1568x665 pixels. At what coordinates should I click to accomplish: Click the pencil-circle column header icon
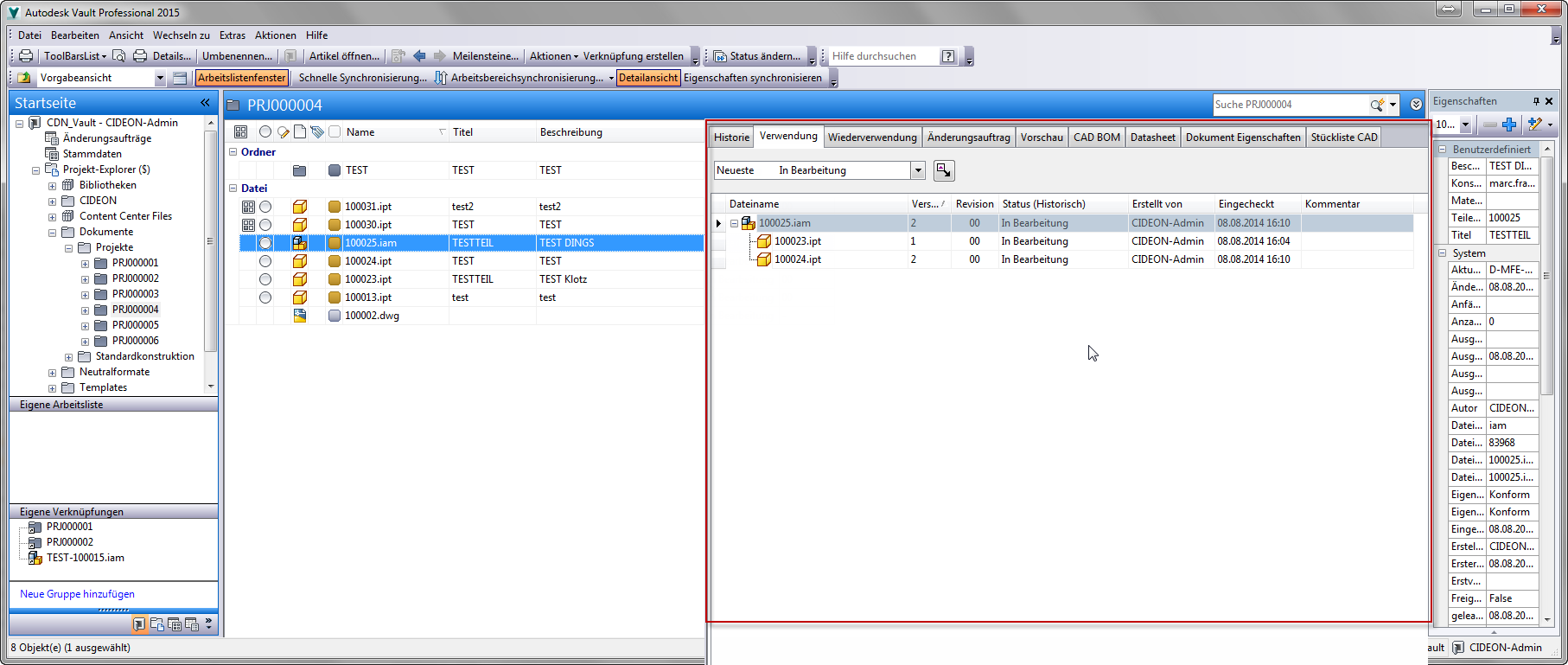click(x=284, y=132)
